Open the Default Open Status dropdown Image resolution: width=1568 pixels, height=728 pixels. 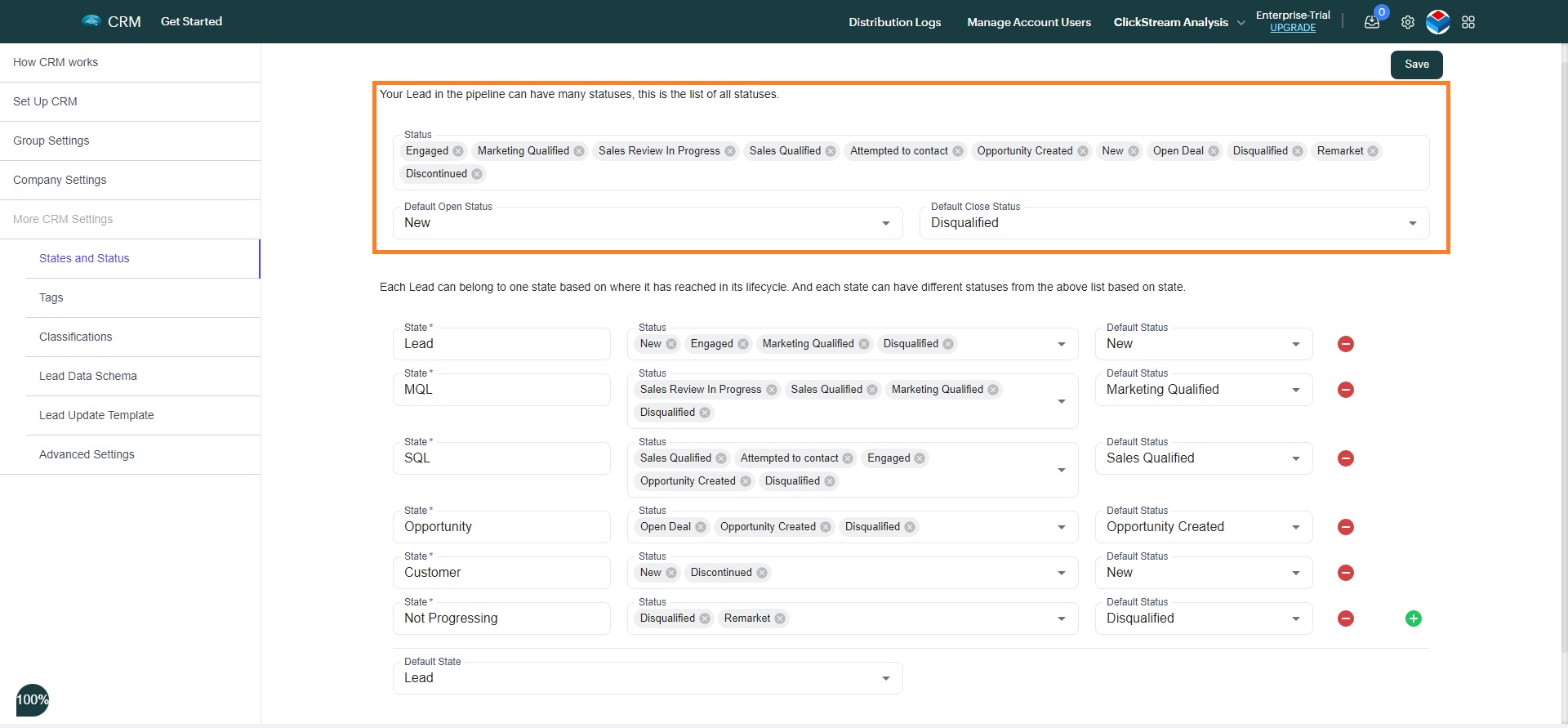click(x=648, y=223)
